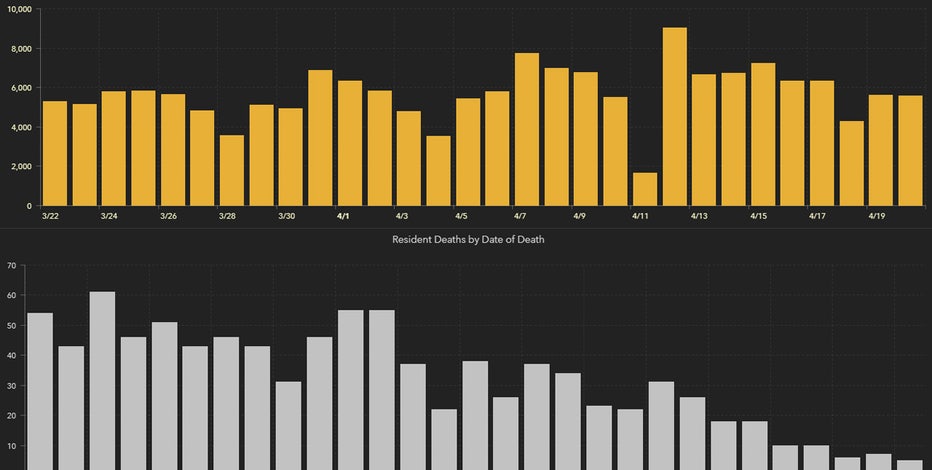The height and width of the screenshot is (470, 932).
Task: Click the 2,000 y-axis value in the top chart
Action: click(x=21, y=166)
